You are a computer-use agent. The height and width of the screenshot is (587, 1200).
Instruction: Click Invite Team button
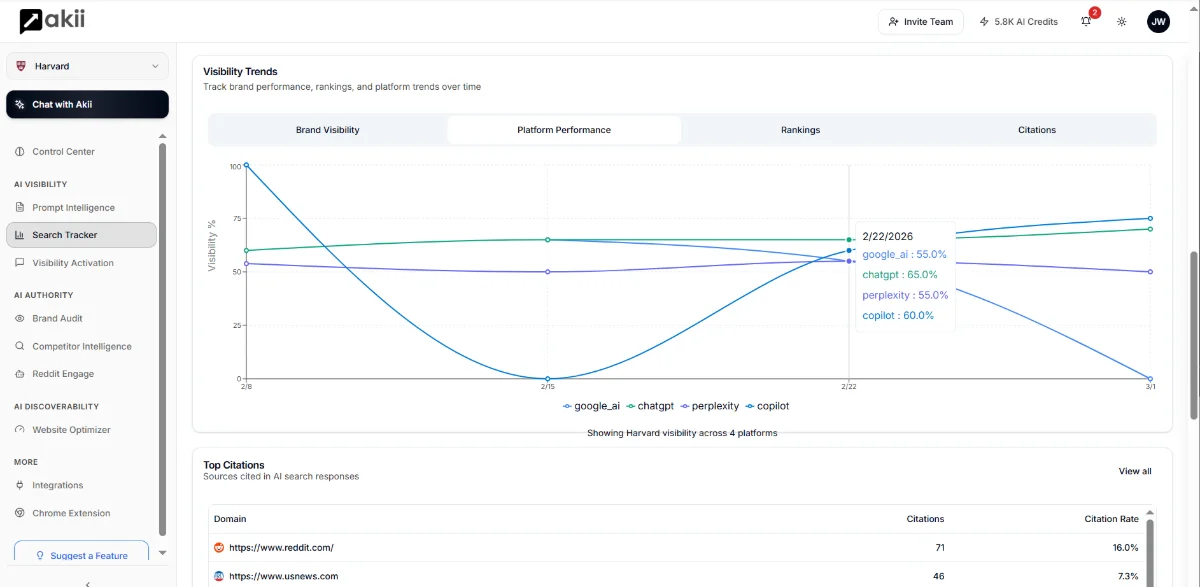(921, 21)
